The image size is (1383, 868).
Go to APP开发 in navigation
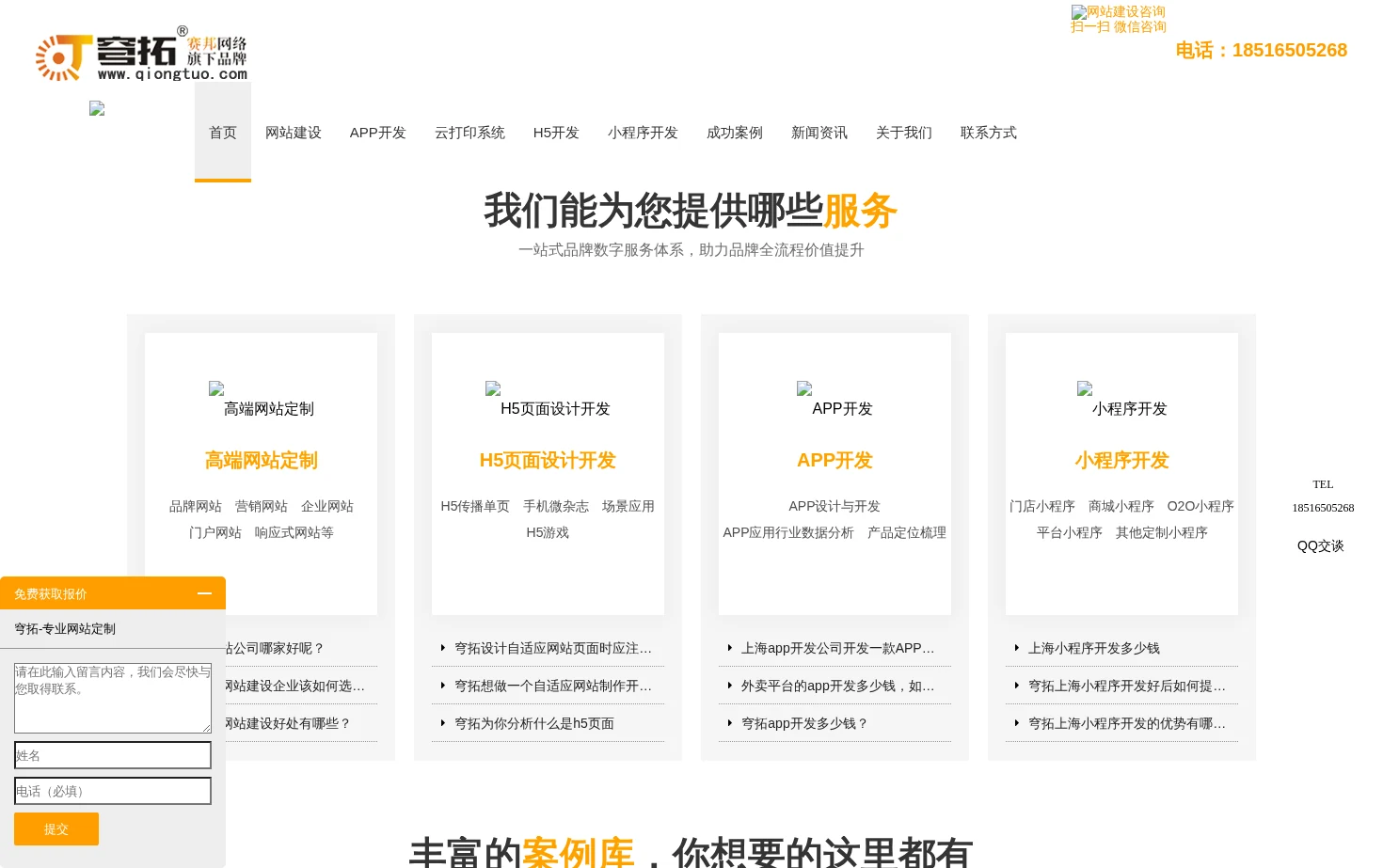[378, 133]
